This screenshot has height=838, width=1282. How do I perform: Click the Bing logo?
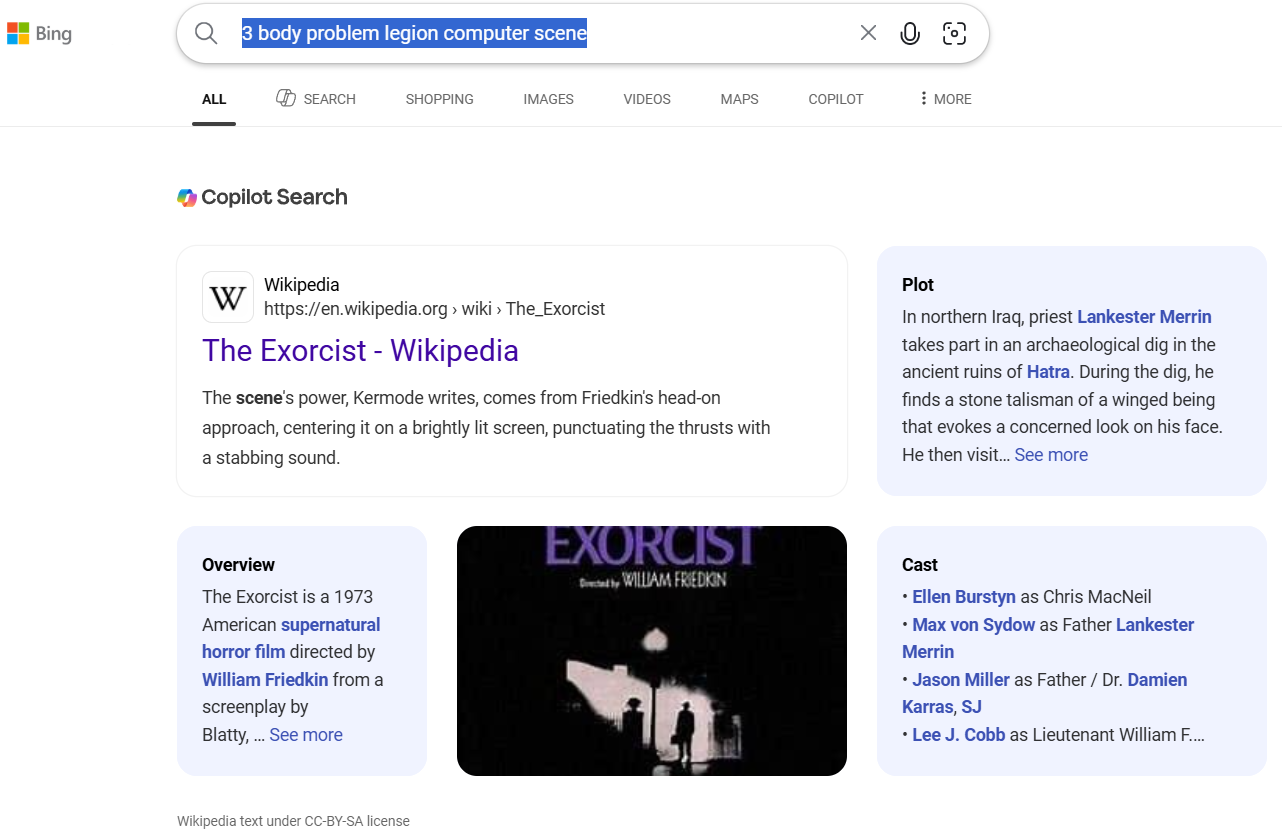click(x=39, y=34)
